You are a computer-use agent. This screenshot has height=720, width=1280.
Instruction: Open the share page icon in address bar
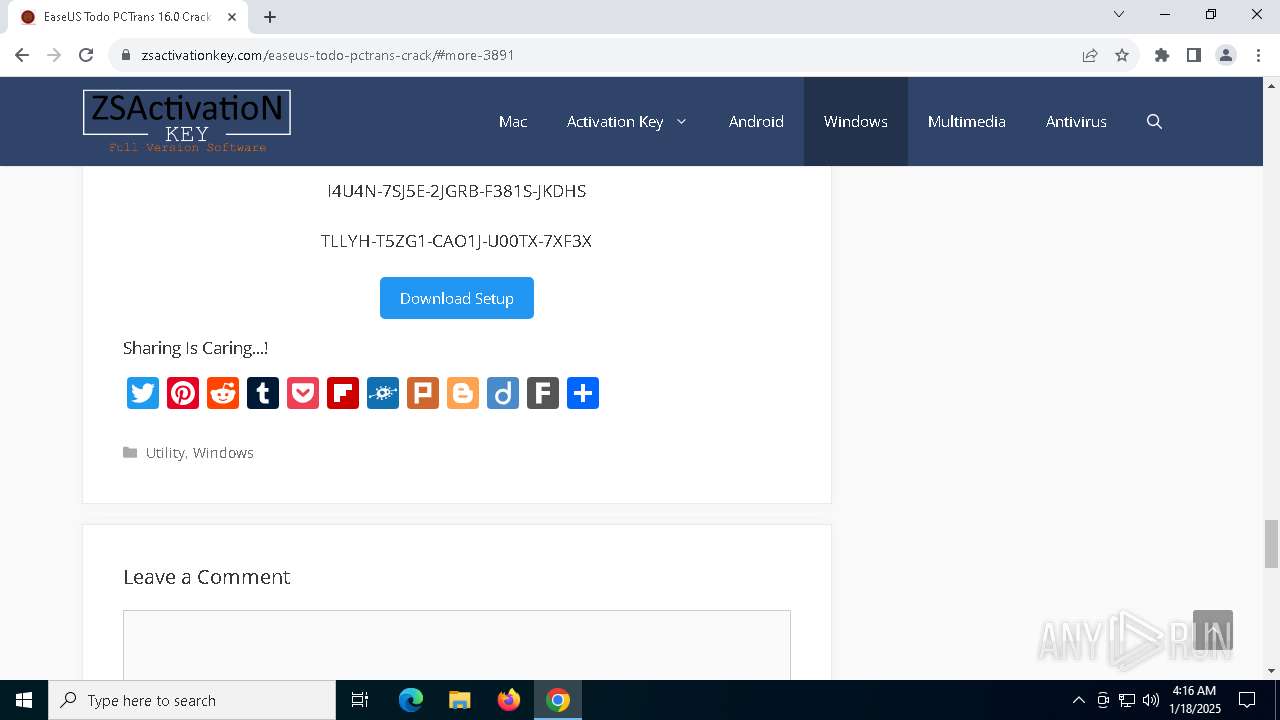click(x=1090, y=55)
